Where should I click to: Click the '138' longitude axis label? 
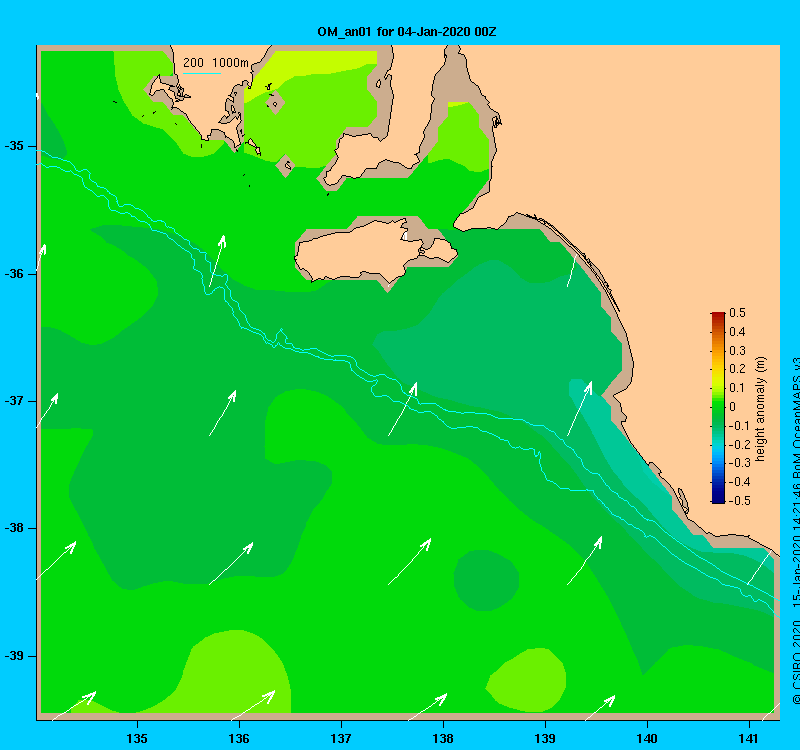[443, 738]
